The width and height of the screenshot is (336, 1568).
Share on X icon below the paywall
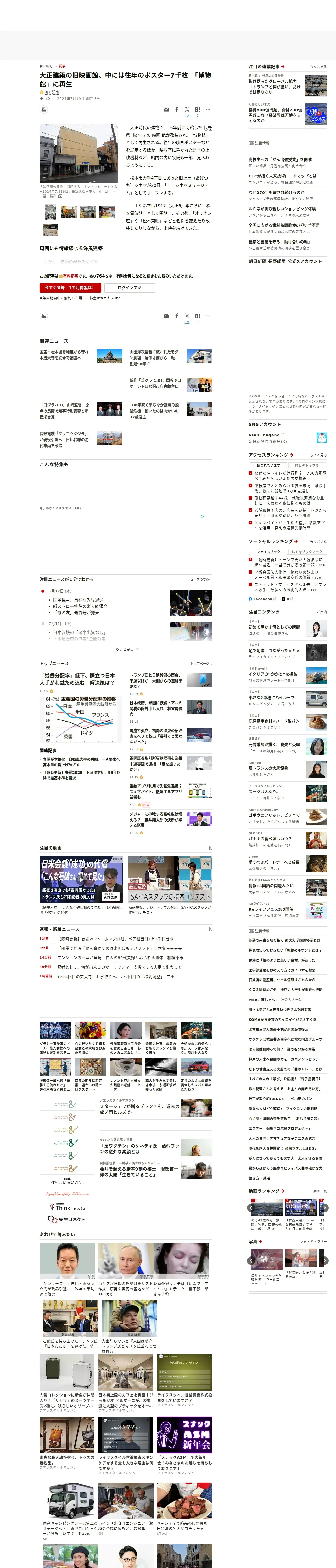(x=187, y=316)
